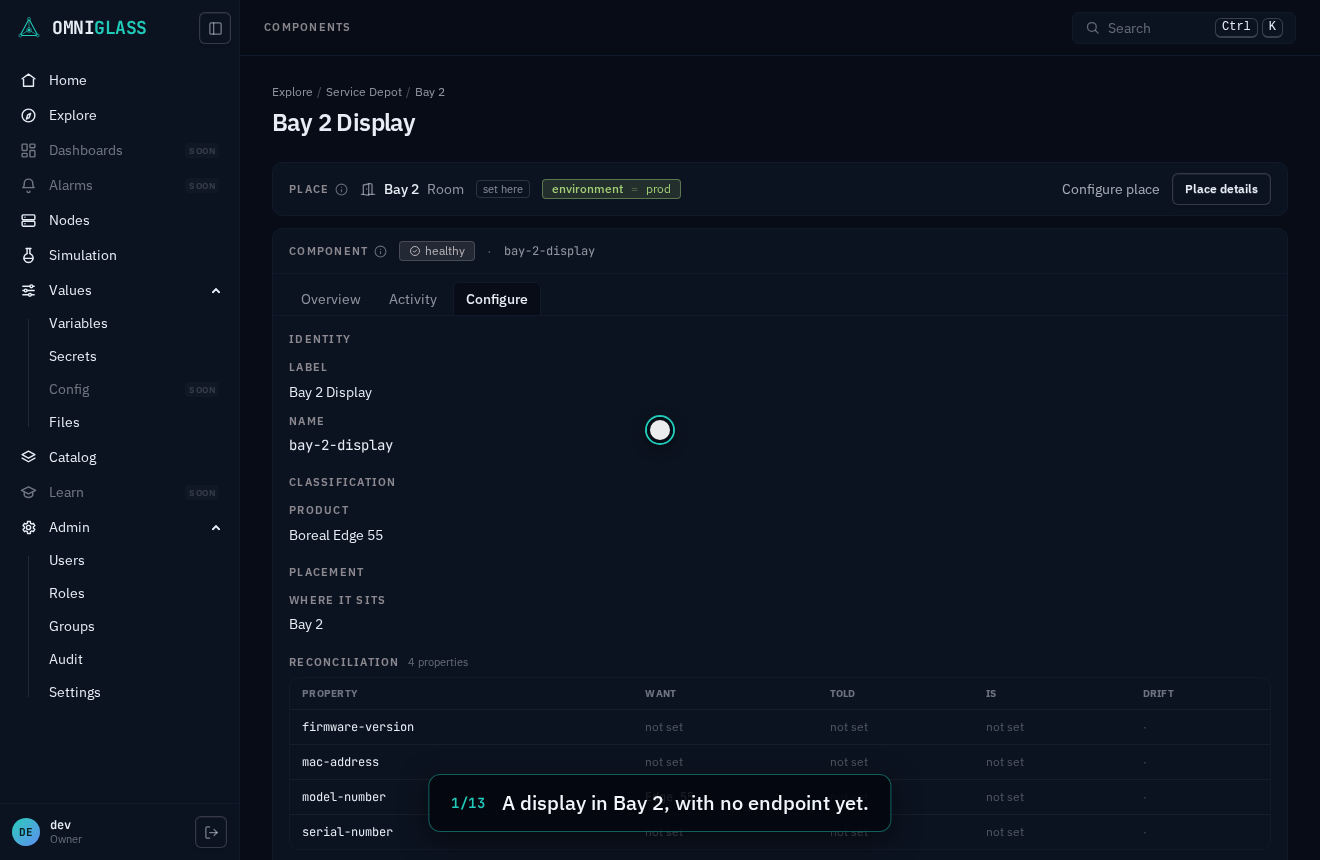Open Variables under Values
The height and width of the screenshot is (860, 1320).
click(78, 323)
